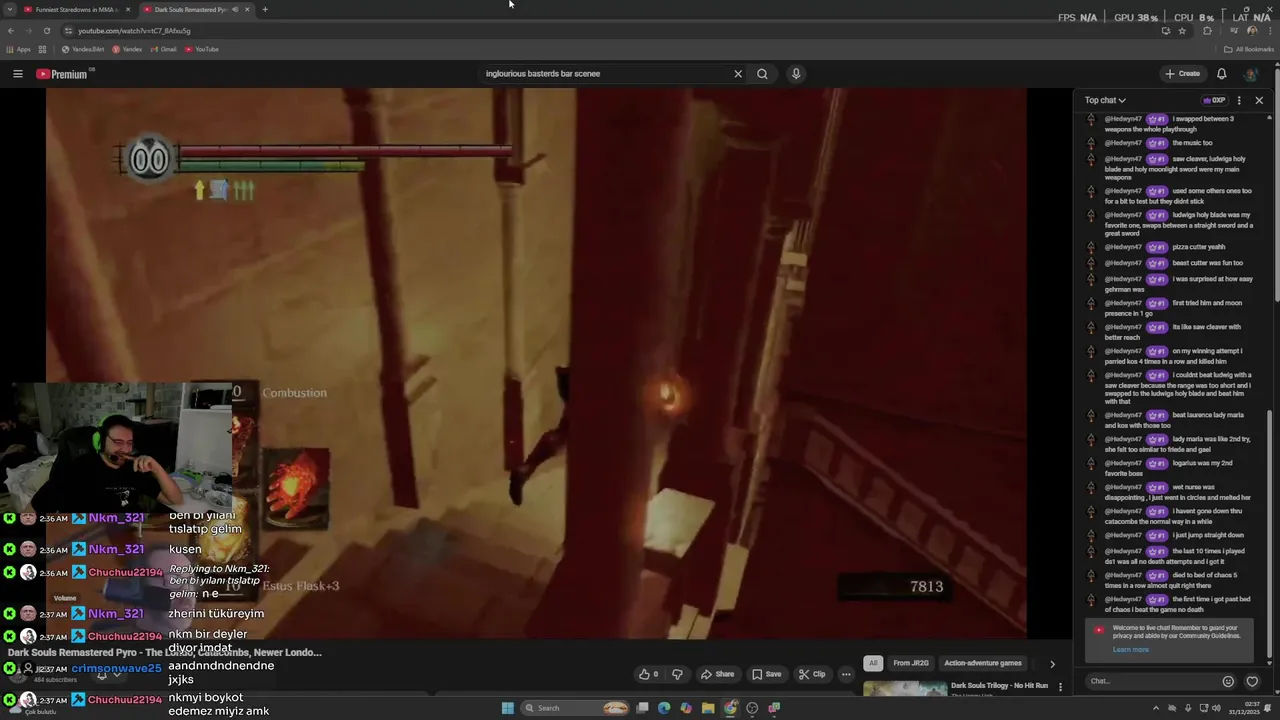The image size is (1280, 720).
Task: Click the browser address bar URL
Action: point(134,31)
